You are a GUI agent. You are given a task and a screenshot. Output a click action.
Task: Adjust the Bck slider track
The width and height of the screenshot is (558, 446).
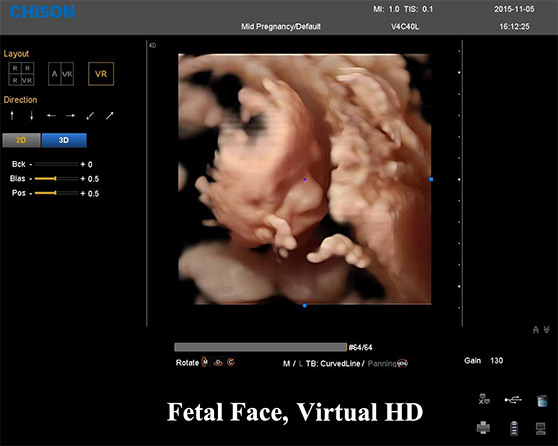56,164
